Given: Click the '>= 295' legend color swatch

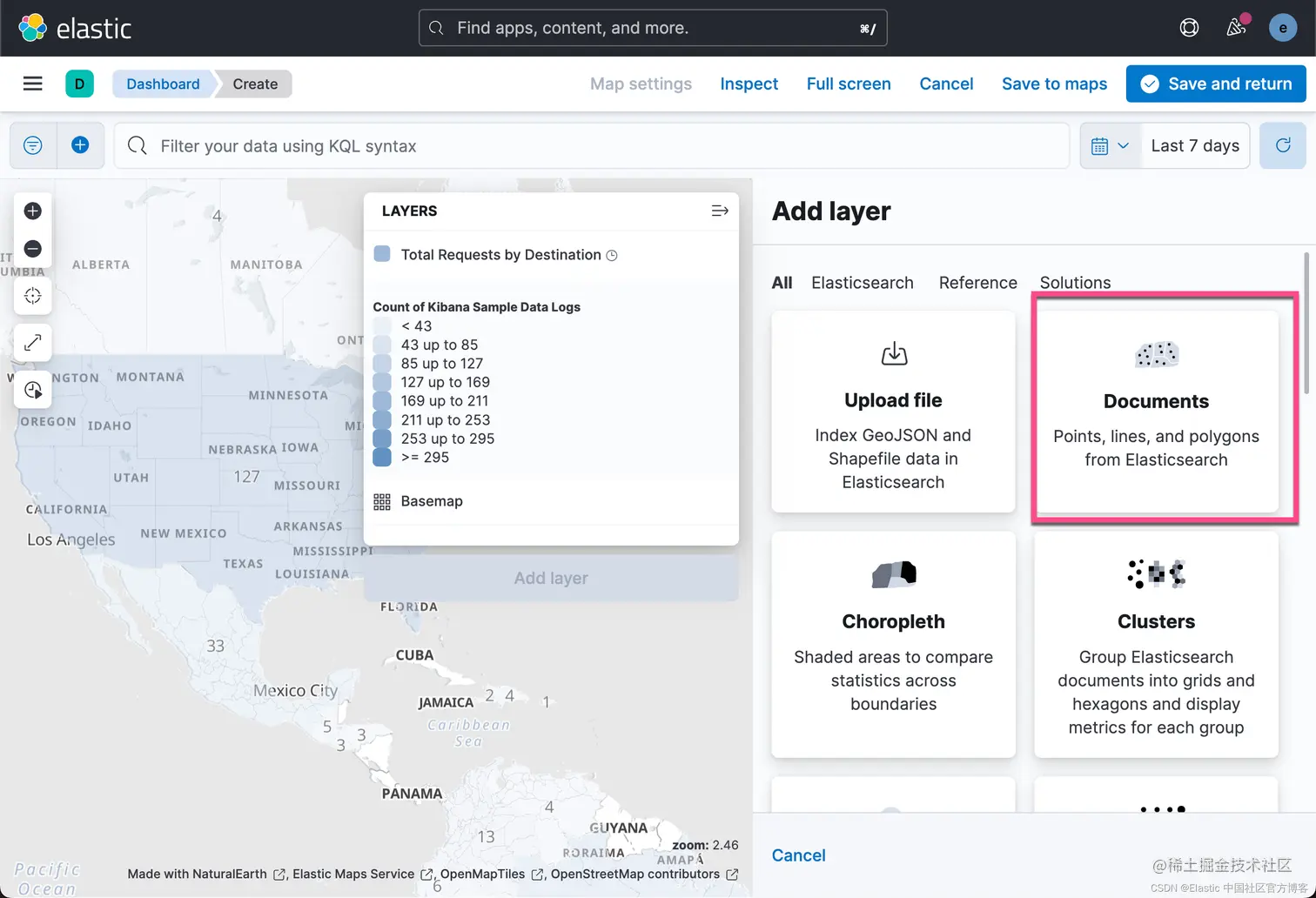Looking at the screenshot, I should pyautogui.click(x=382, y=457).
